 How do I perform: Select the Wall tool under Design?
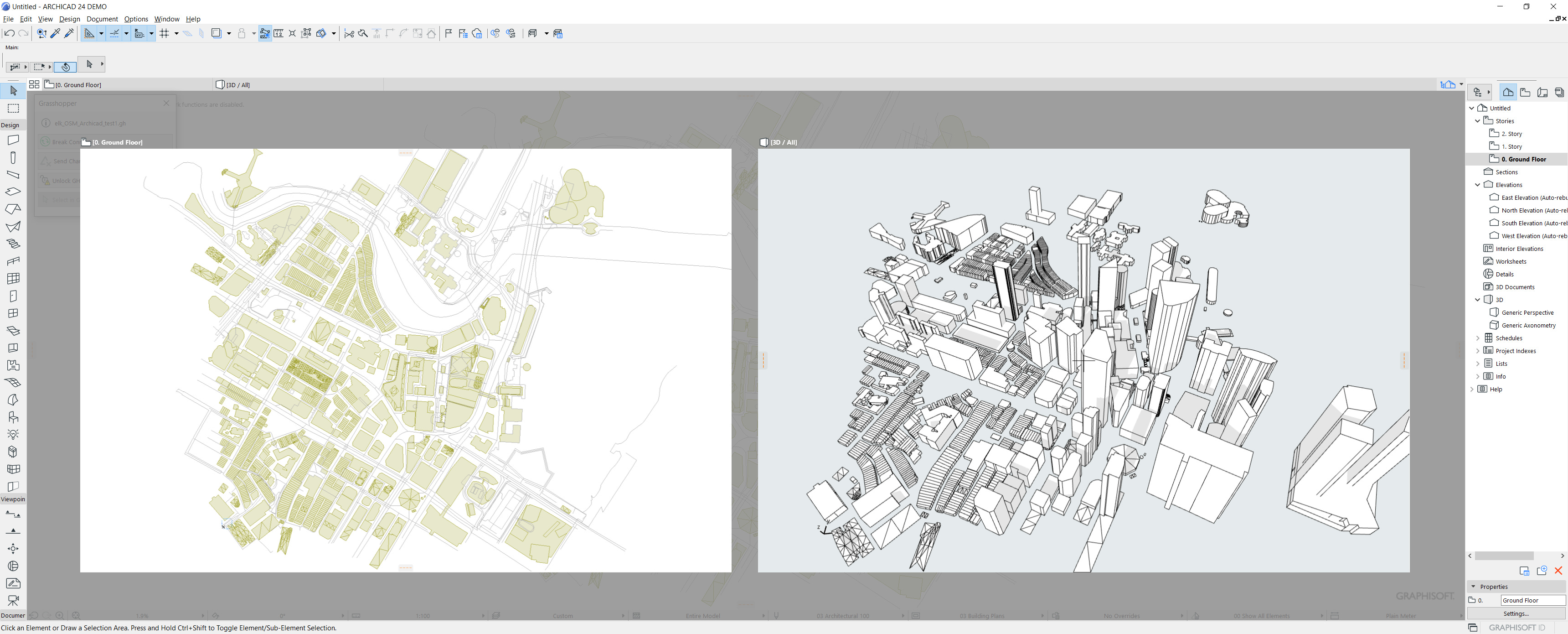[13, 140]
